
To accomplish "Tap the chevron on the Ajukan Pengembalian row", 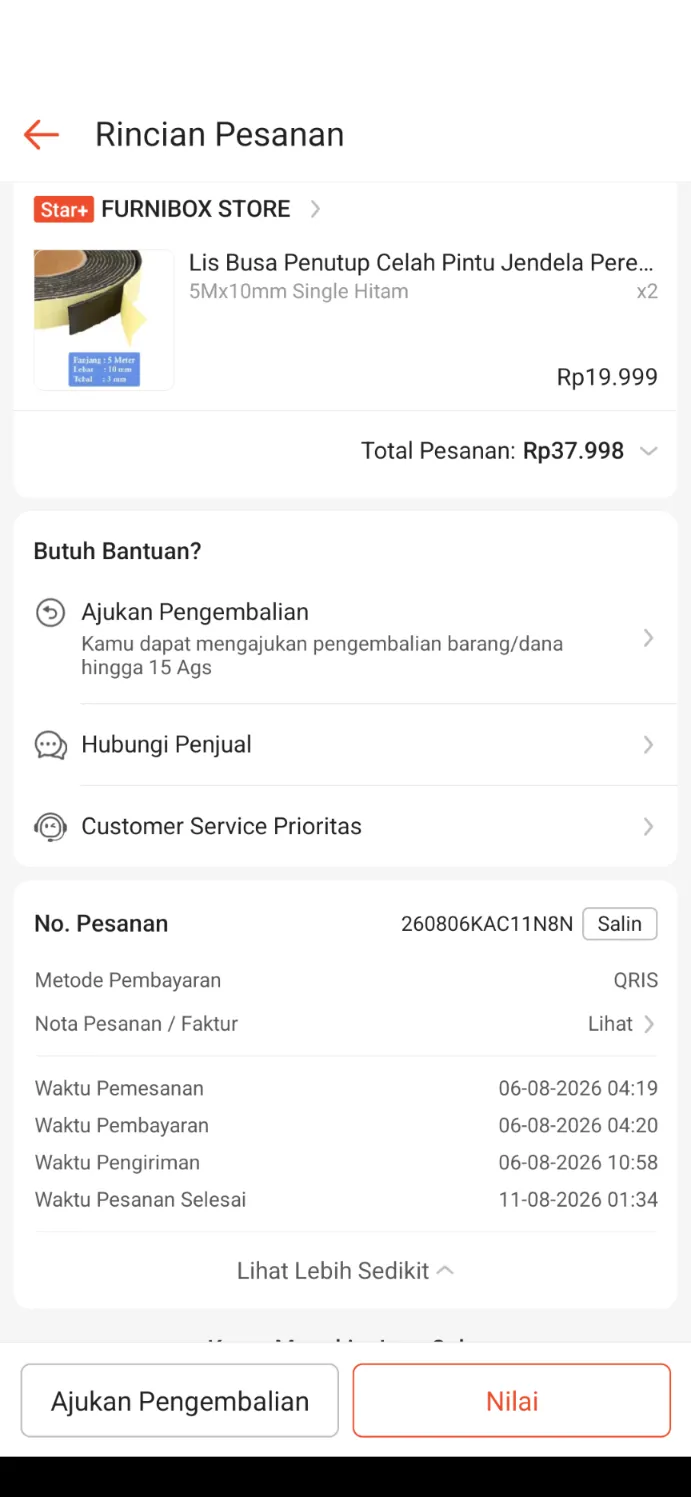I will pyautogui.click(x=648, y=638).
